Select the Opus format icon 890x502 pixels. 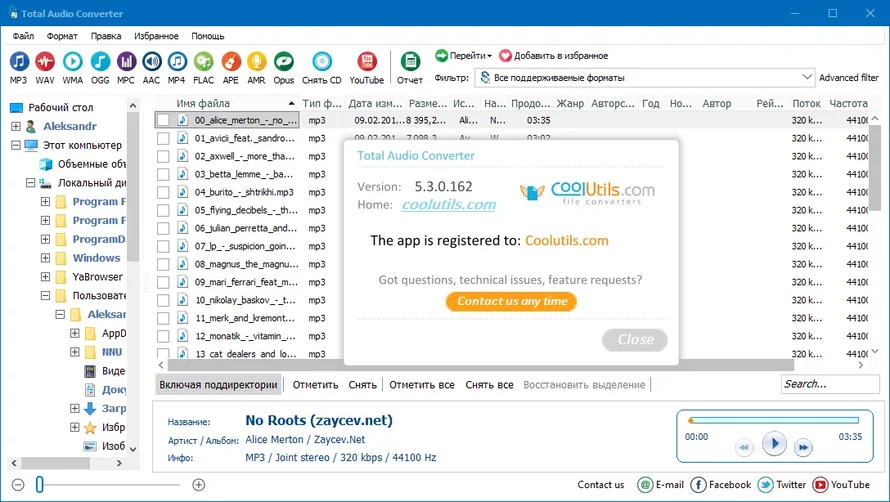[283, 61]
